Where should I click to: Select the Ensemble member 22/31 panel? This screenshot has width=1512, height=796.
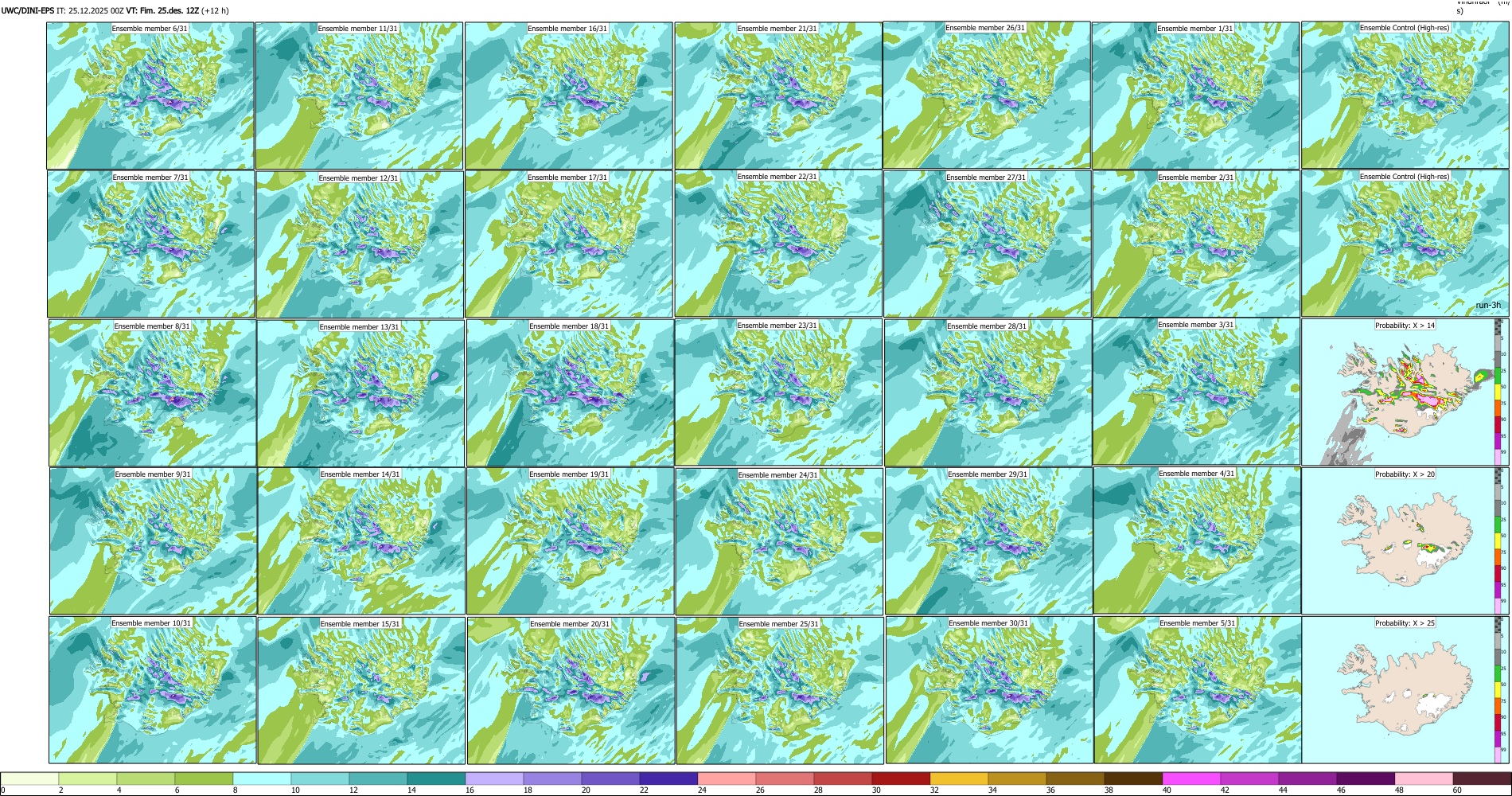point(778,244)
